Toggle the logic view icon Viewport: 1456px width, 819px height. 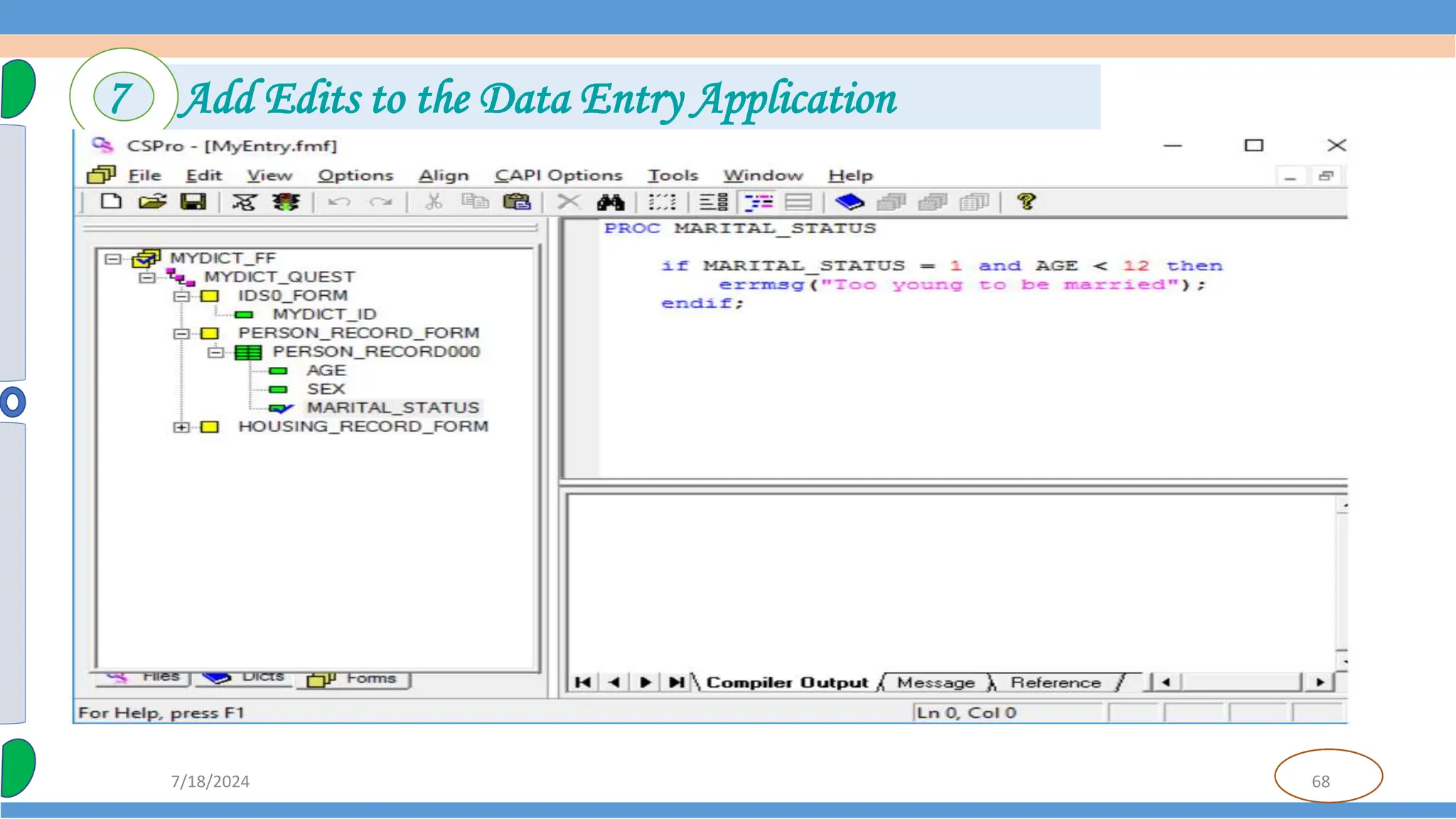pyautogui.click(x=759, y=202)
